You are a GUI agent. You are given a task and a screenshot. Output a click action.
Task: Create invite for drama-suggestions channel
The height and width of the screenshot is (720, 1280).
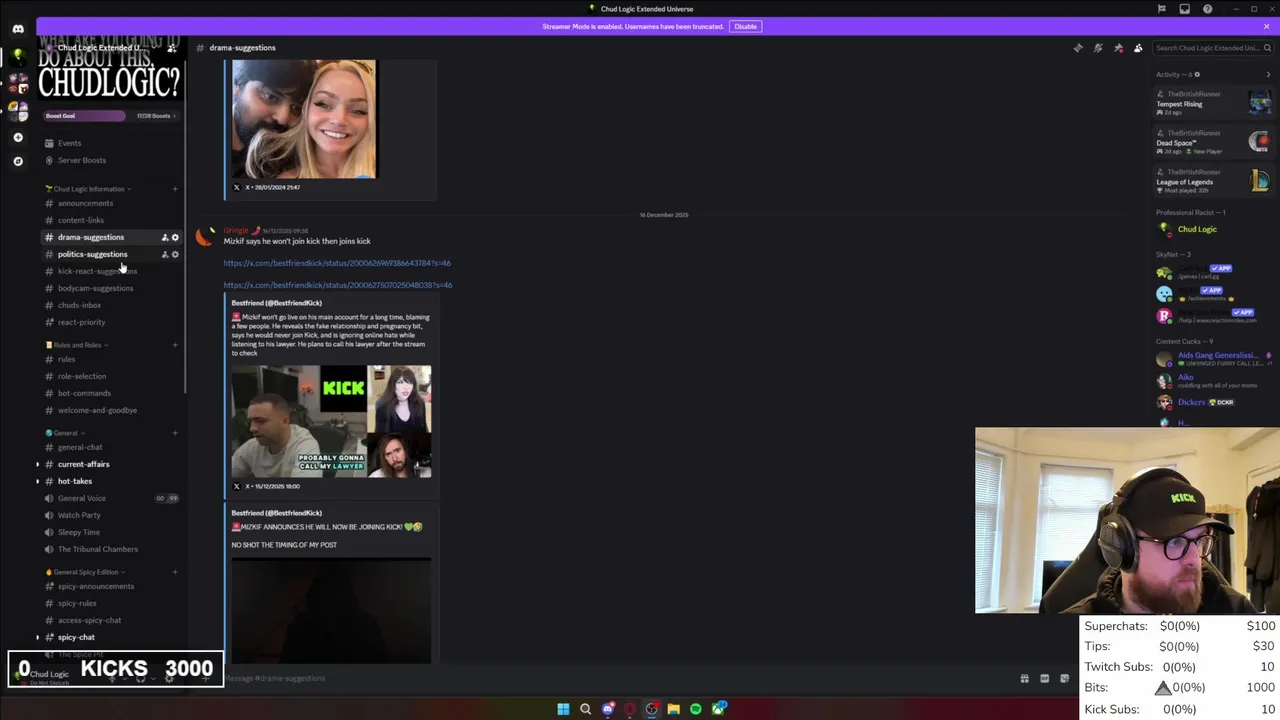pyautogui.click(x=165, y=237)
